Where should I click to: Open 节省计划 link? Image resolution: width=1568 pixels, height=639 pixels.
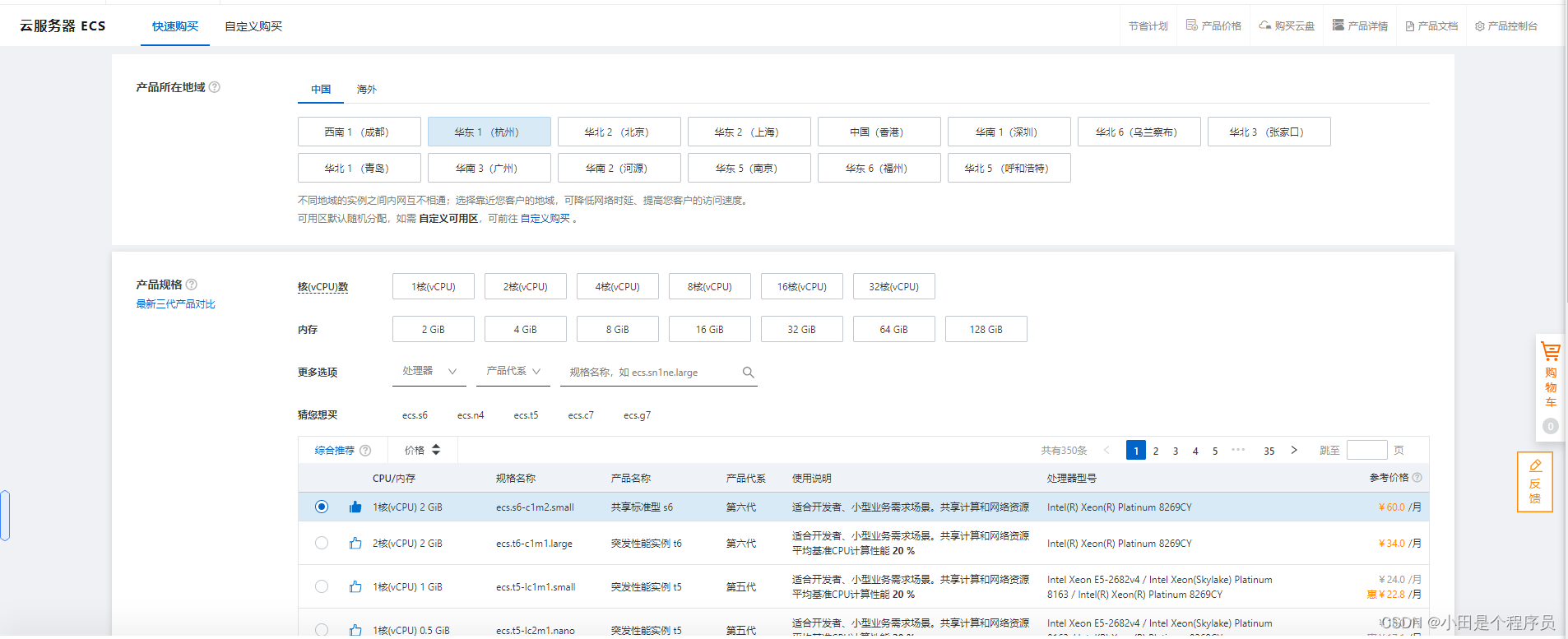(x=1148, y=25)
